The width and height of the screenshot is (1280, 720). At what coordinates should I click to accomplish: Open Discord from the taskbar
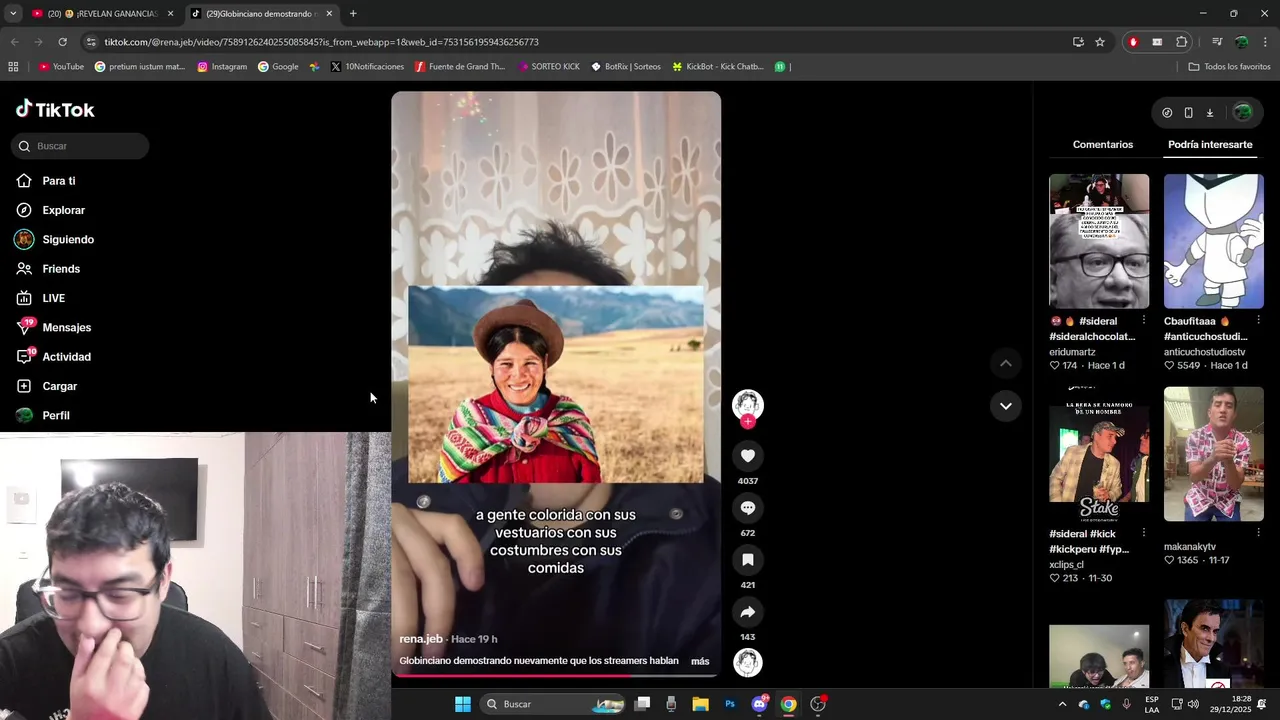point(759,704)
